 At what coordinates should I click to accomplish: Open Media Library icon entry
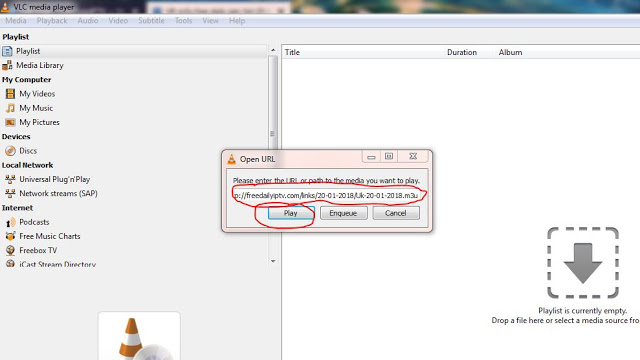(7, 65)
